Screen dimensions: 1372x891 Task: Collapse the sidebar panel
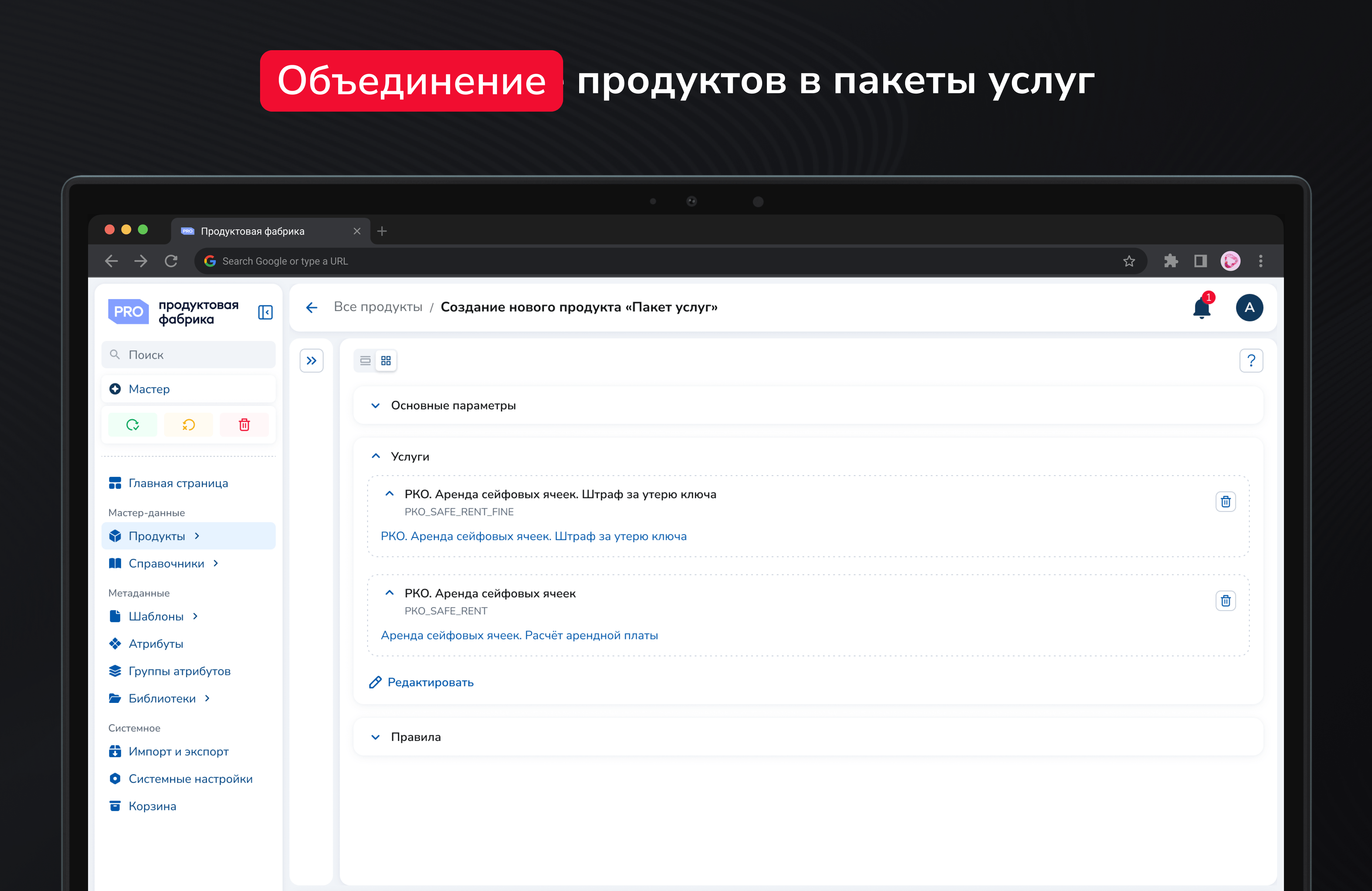click(x=265, y=313)
